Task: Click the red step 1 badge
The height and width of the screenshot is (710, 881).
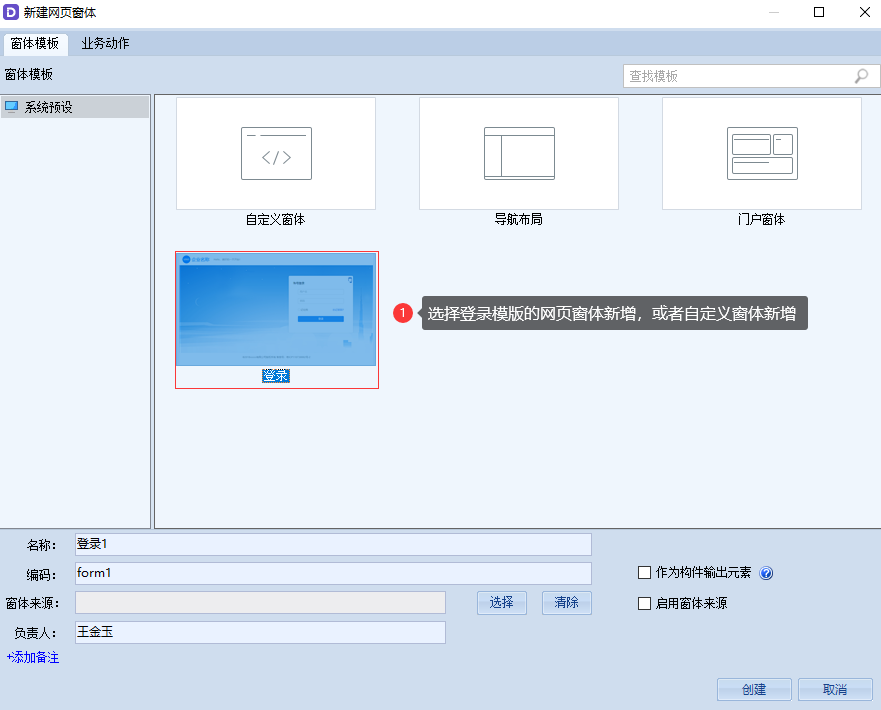Action: point(403,313)
